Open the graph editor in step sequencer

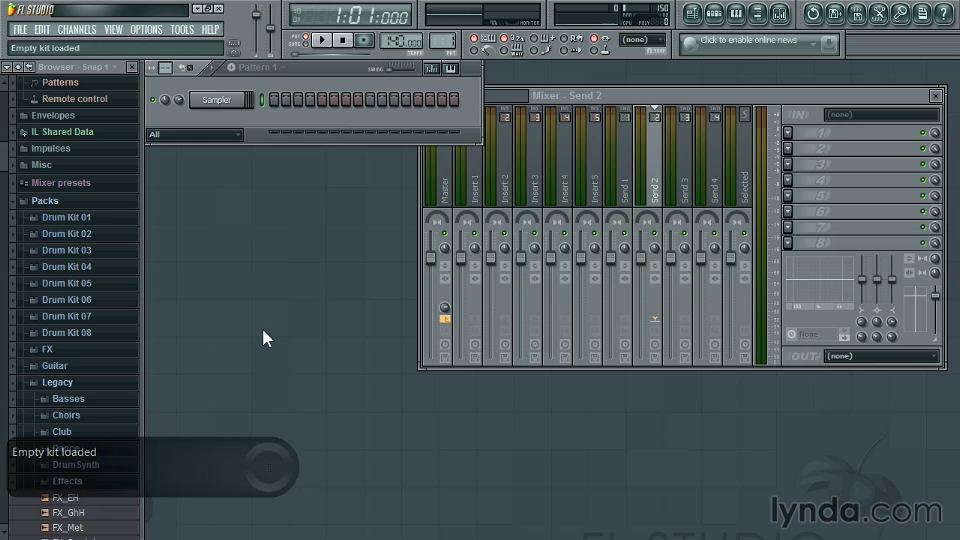[431, 68]
